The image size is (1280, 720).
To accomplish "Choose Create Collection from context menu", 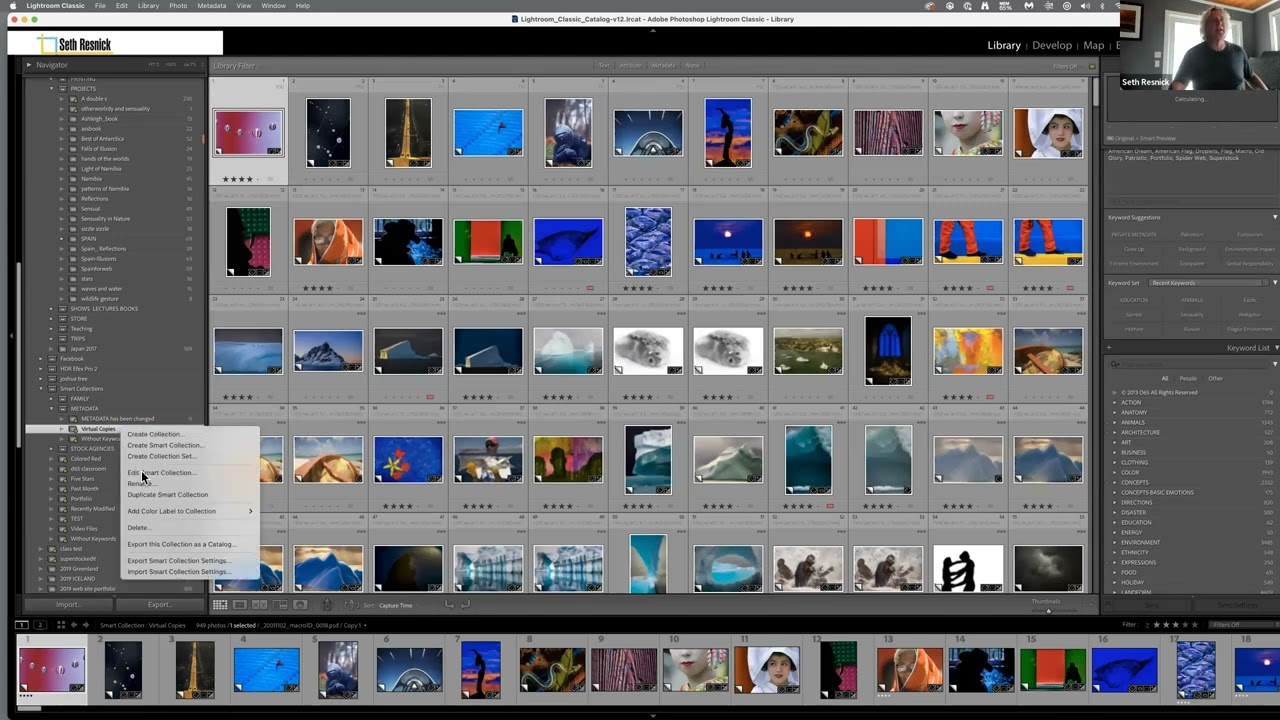I will (154, 434).
